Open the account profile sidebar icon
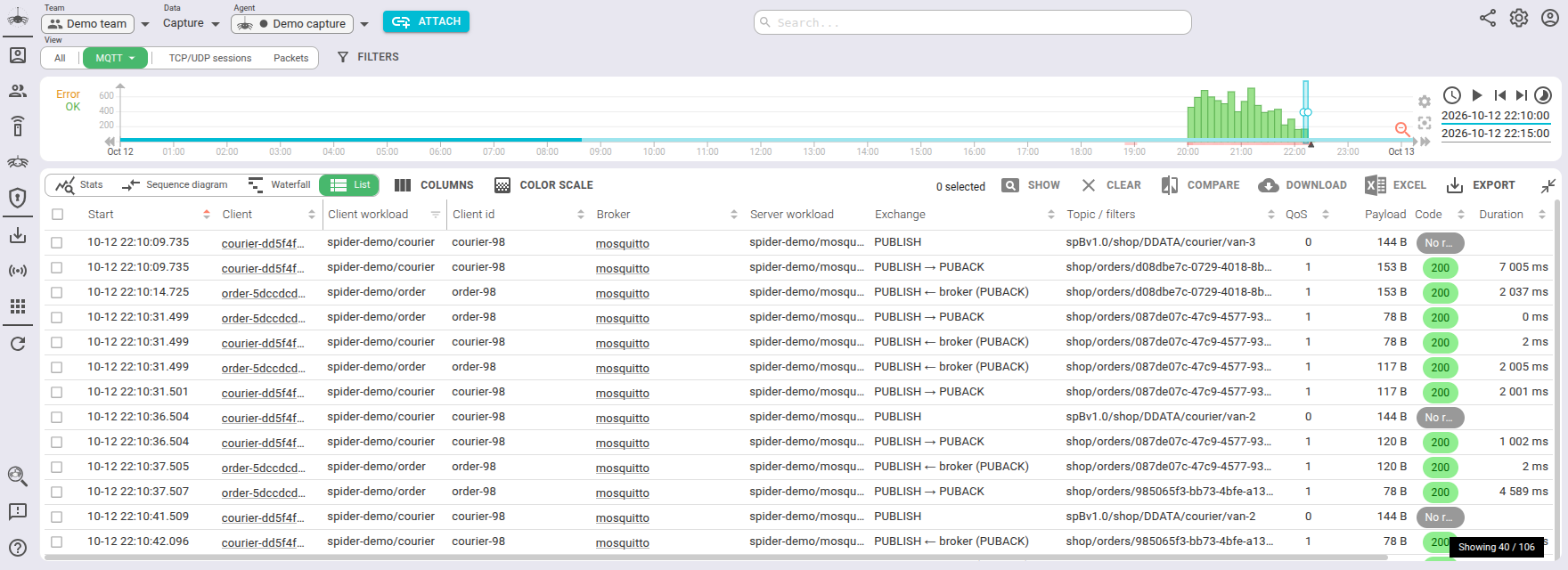This screenshot has height=570, width=1568. (x=18, y=55)
